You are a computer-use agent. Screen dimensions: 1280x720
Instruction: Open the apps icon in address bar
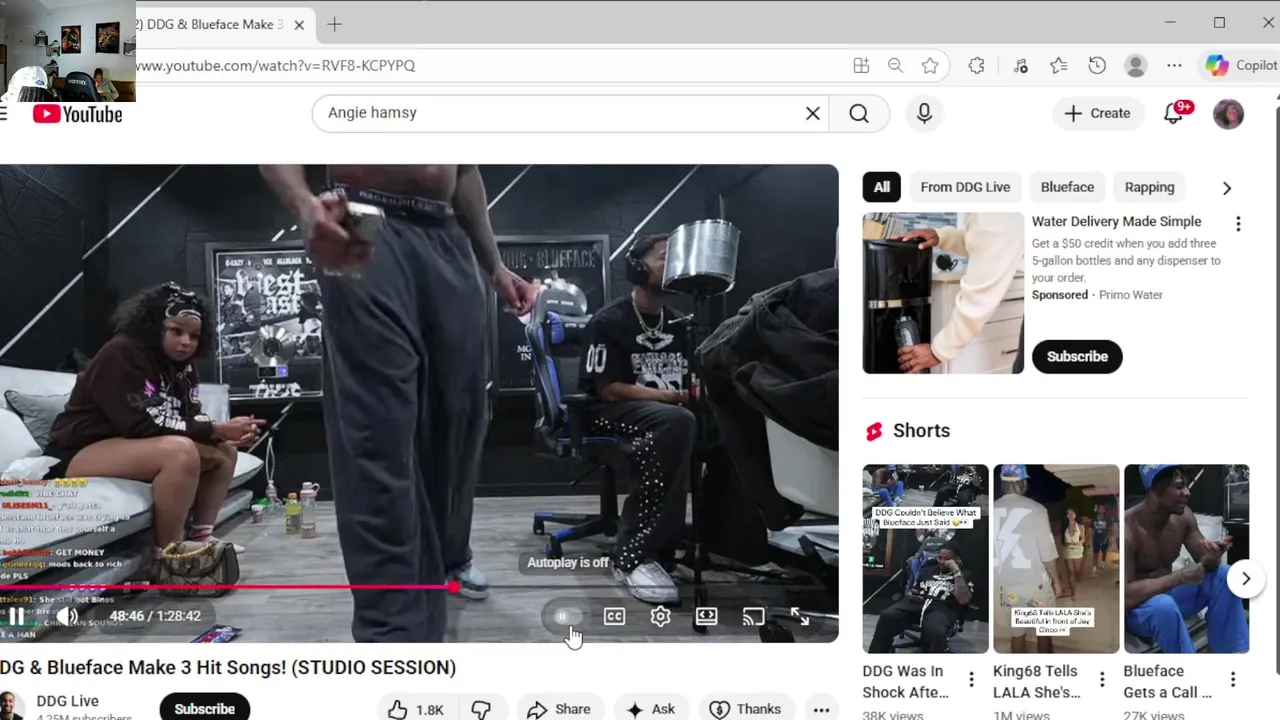861,65
